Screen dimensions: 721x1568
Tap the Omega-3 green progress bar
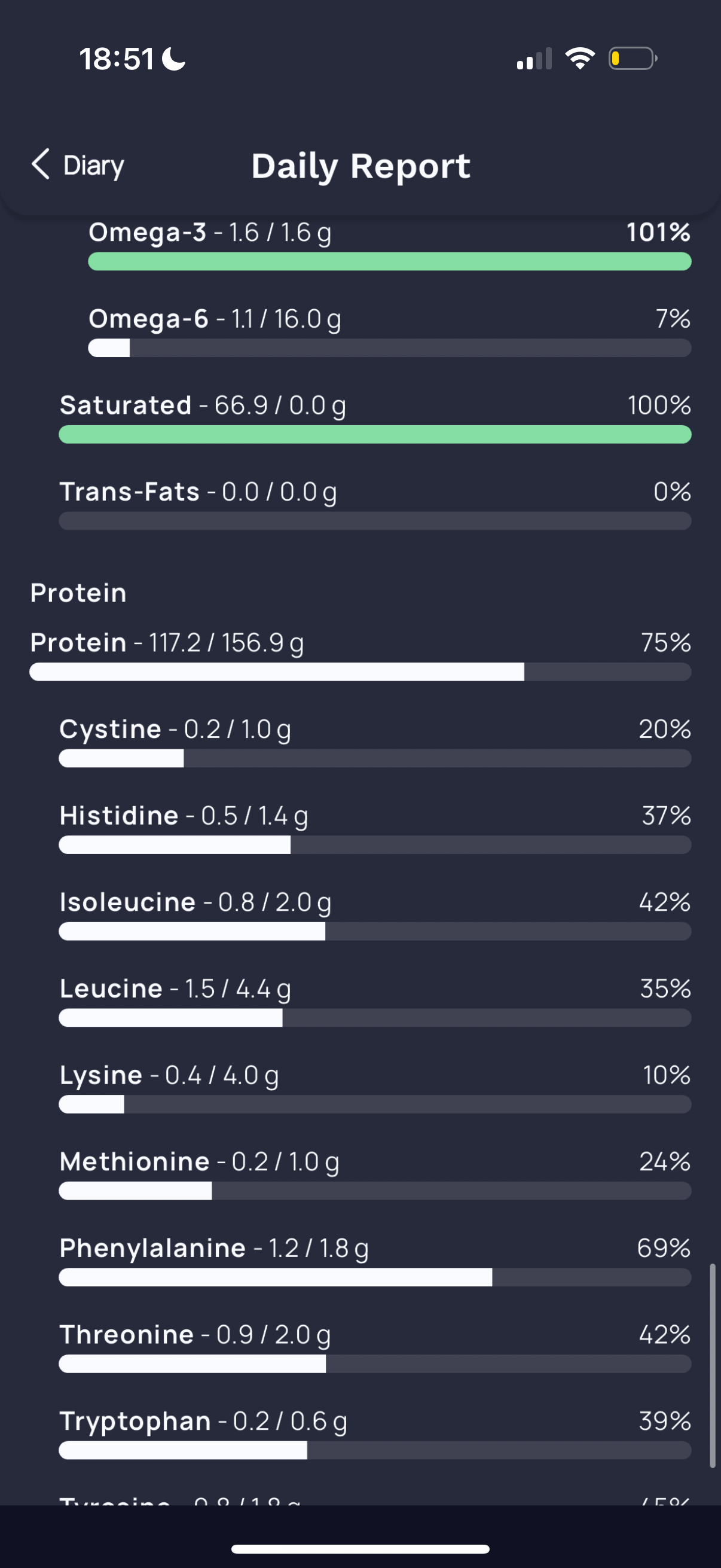coord(389,262)
